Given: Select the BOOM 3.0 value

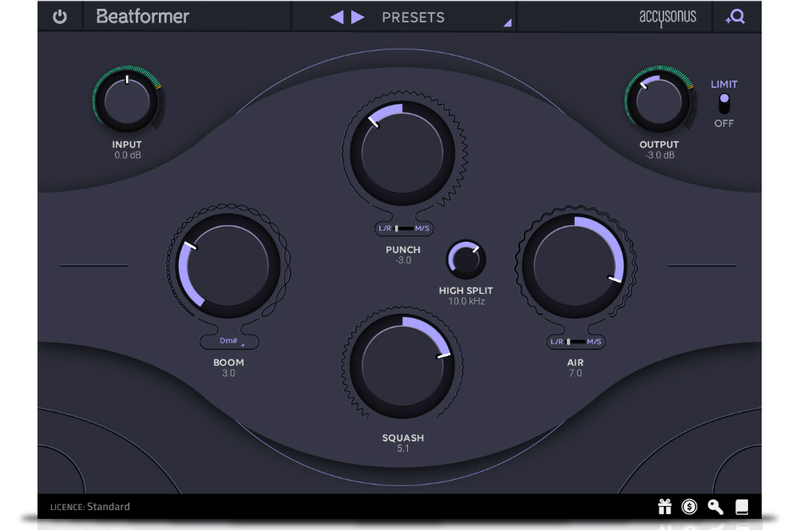Looking at the screenshot, I should (x=229, y=373).
